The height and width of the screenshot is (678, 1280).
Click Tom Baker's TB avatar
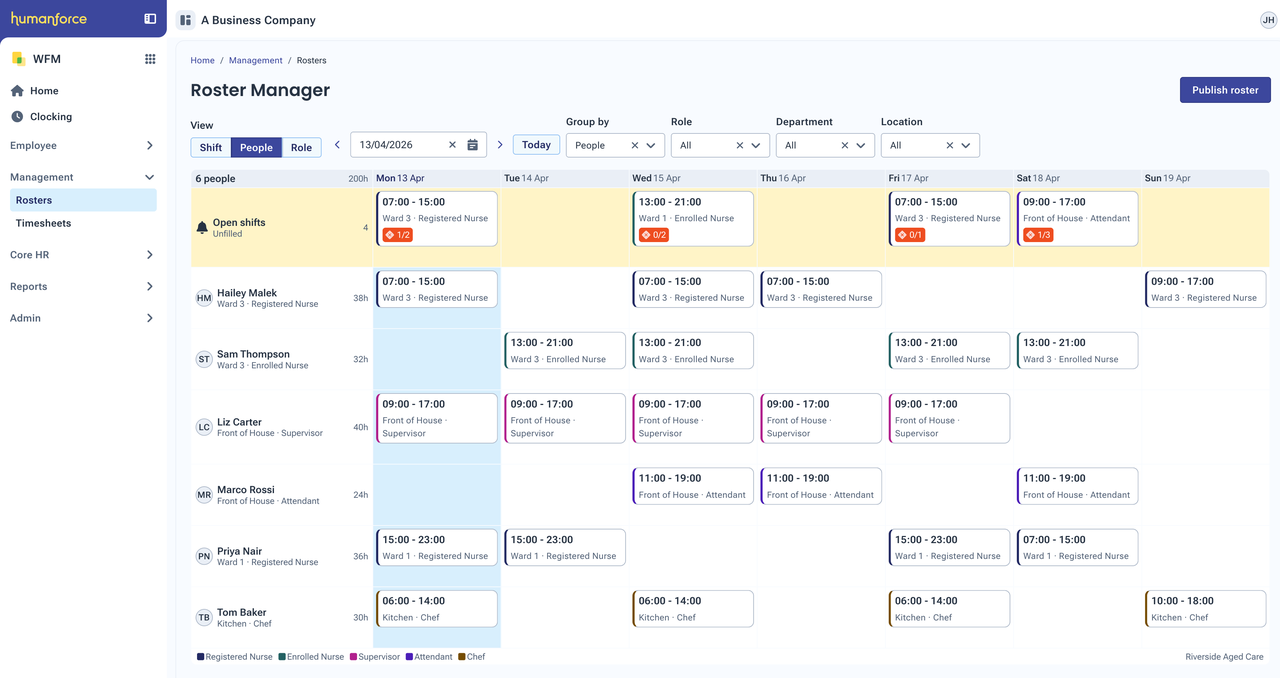point(204,618)
